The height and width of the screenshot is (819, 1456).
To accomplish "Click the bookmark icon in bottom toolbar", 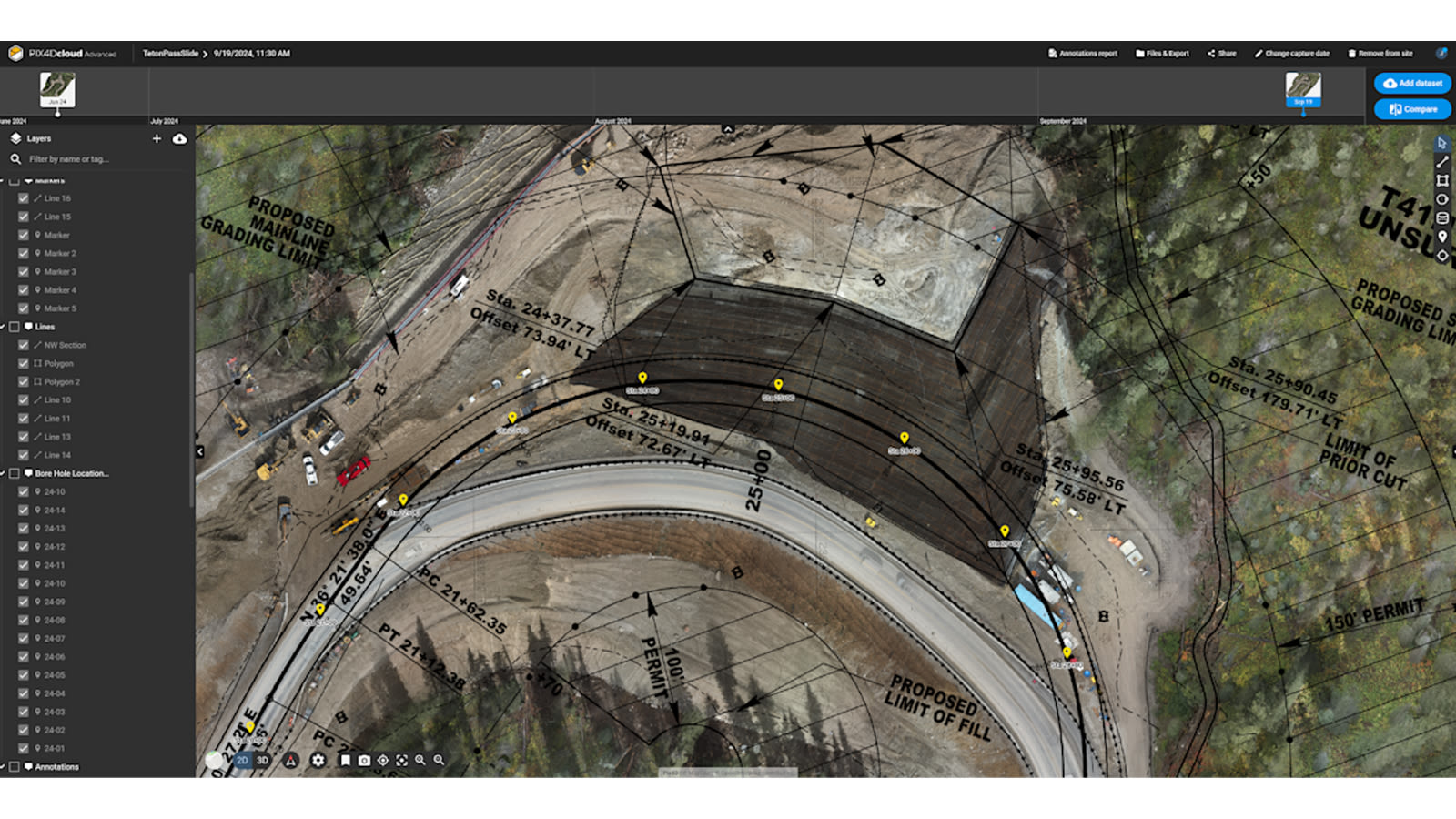I will (x=347, y=759).
